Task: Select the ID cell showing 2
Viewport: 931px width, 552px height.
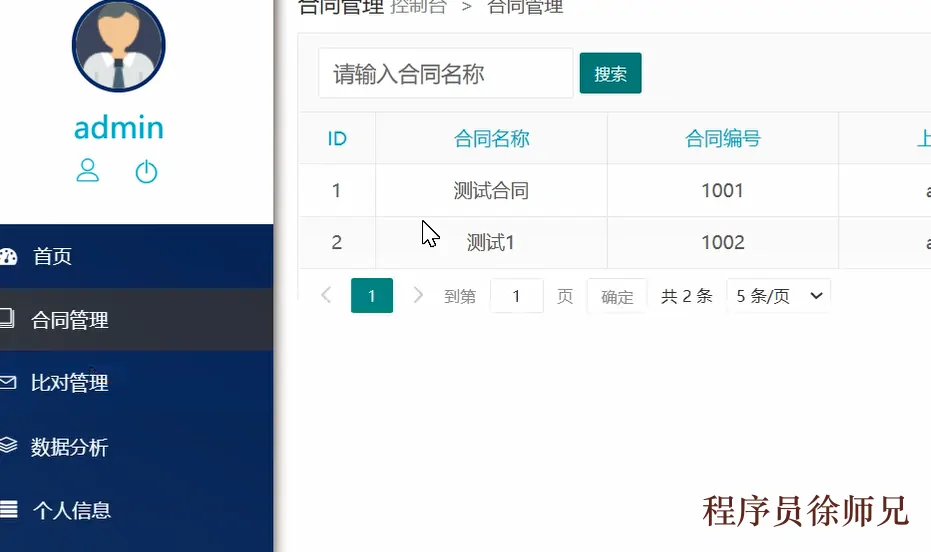Action: tap(337, 242)
